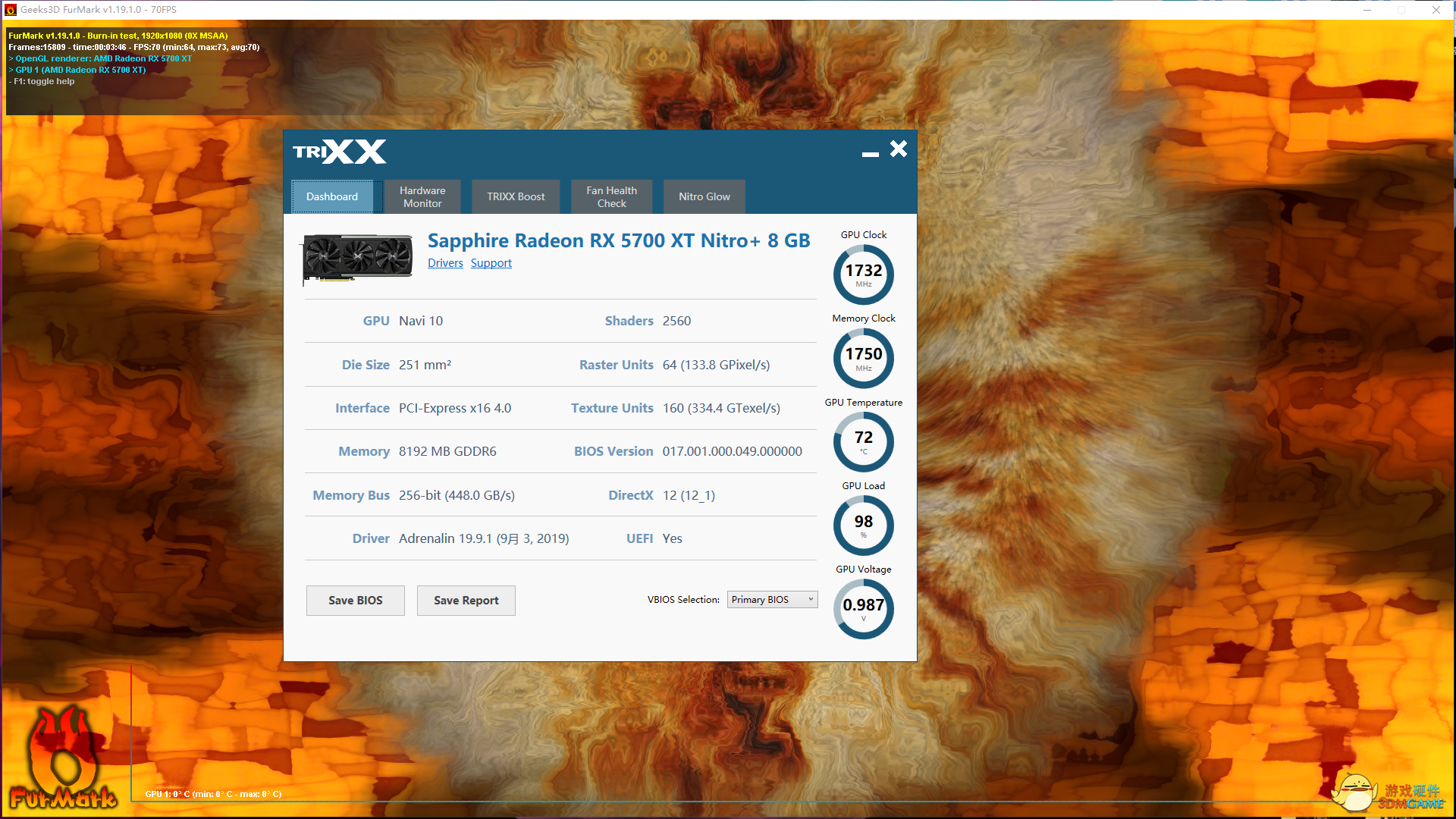
Task: Click the Memory Bus value '256-bit (448.0 GB/s)'
Action: (457, 495)
